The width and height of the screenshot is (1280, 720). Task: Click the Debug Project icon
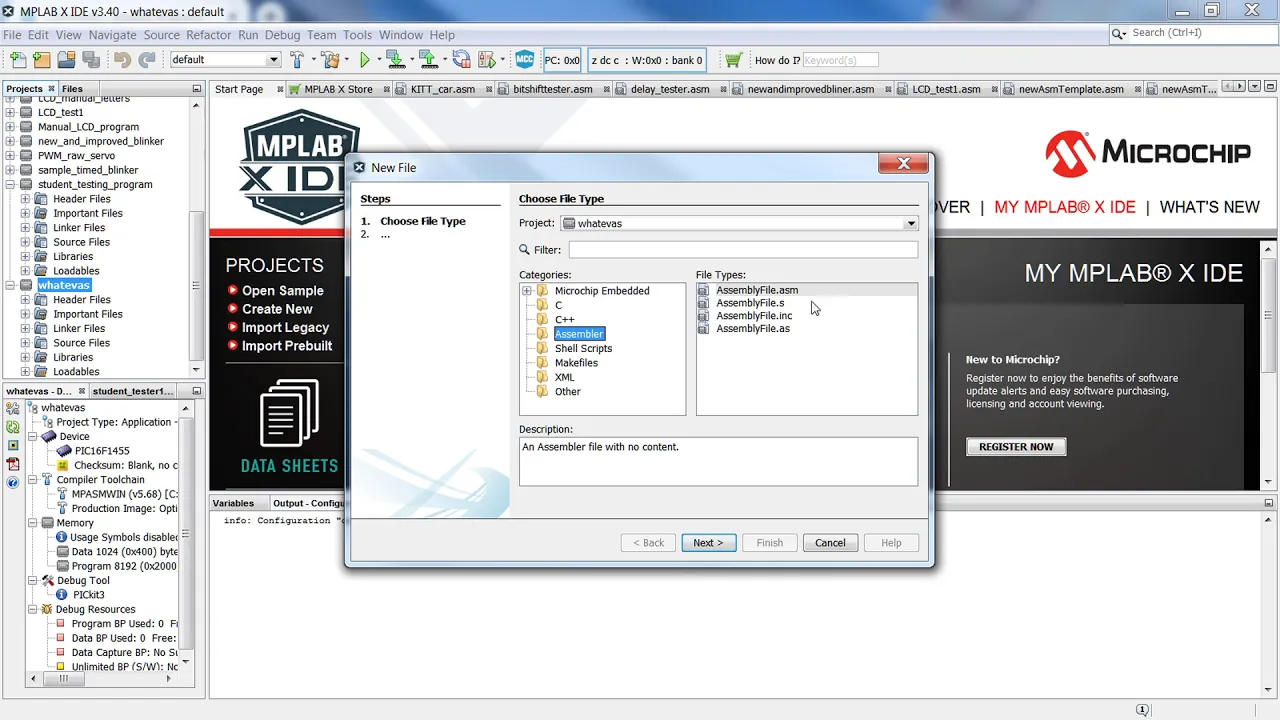point(488,60)
